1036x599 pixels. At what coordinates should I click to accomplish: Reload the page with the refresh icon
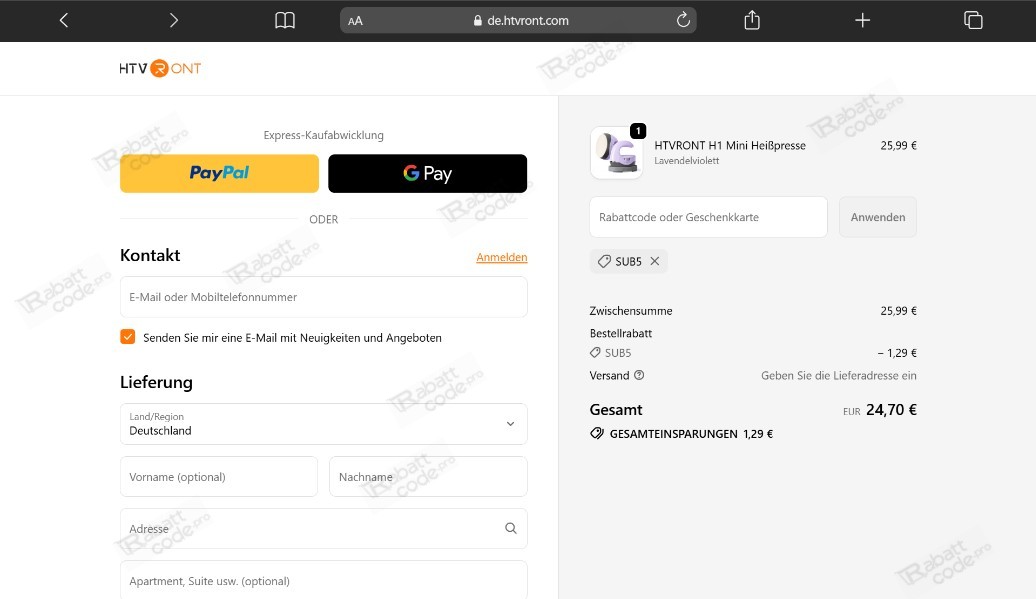tap(683, 20)
